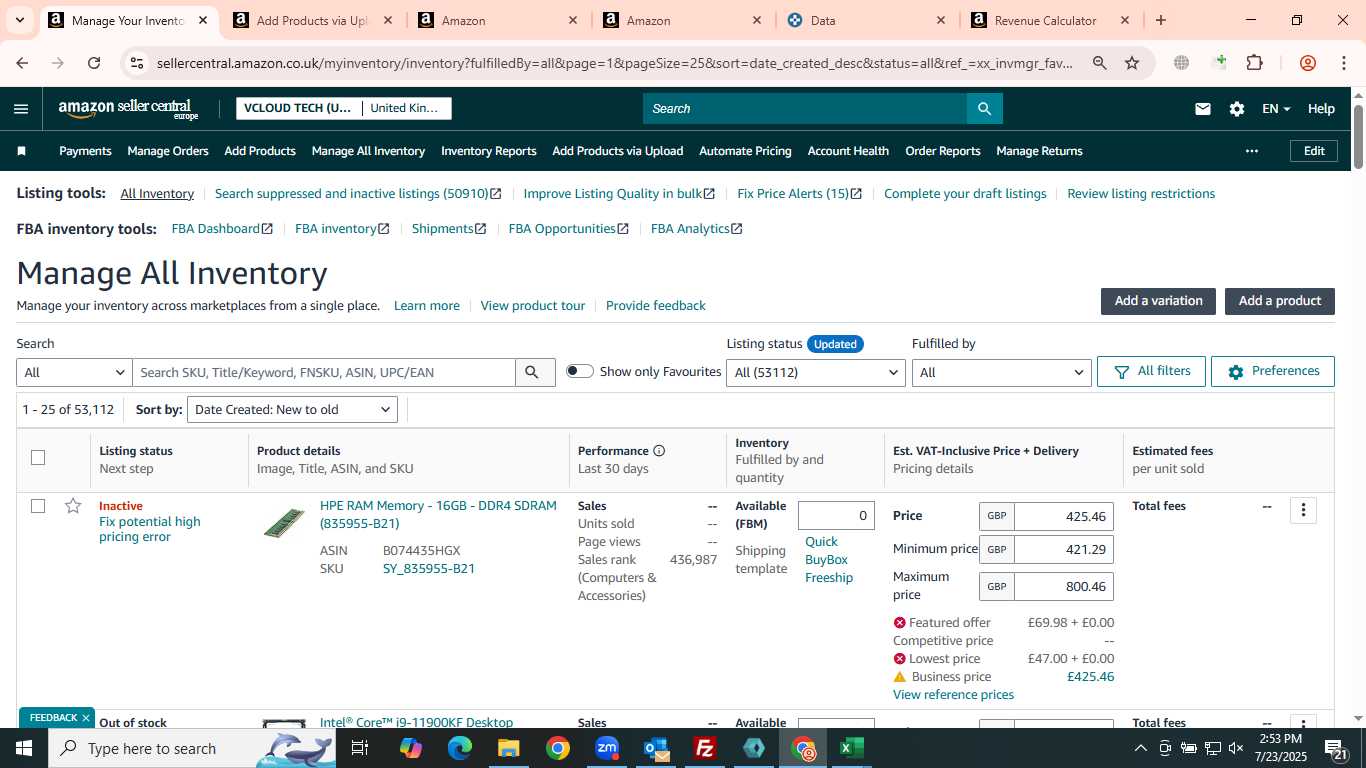Screen dimensions: 1366x768
Task: Open Seller Central settings gear
Action: pyautogui.click(x=1237, y=109)
